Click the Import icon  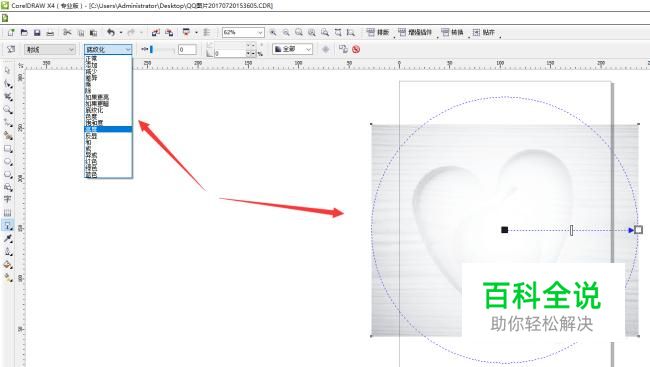pos(155,32)
